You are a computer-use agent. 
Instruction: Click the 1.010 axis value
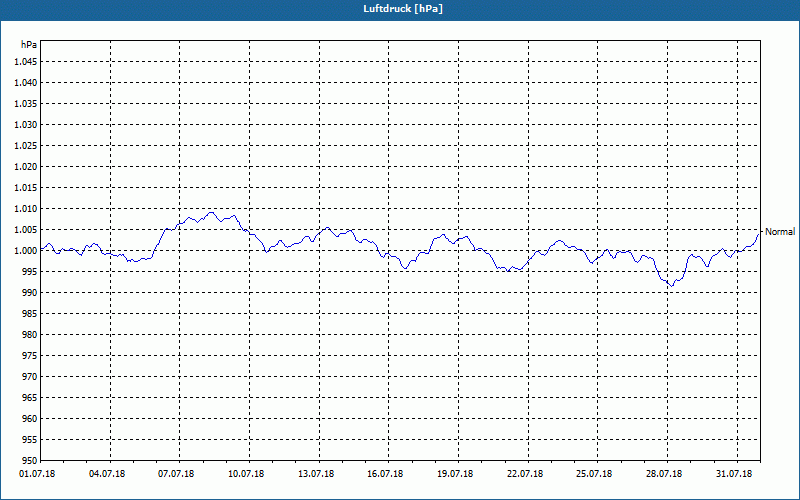coord(26,209)
